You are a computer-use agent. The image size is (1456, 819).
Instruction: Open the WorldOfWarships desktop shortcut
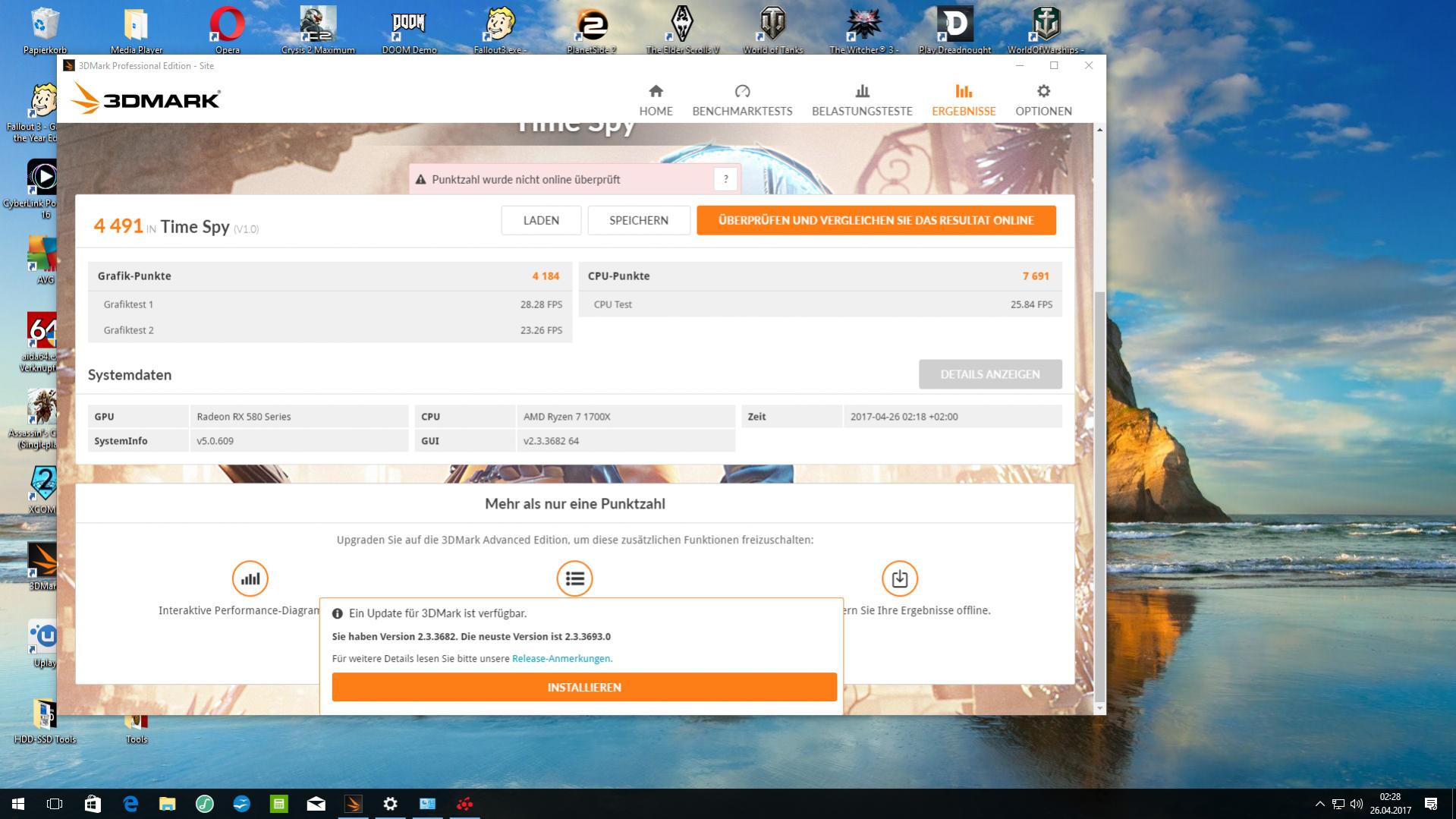pyautogui.click(x=1046, y=29)
